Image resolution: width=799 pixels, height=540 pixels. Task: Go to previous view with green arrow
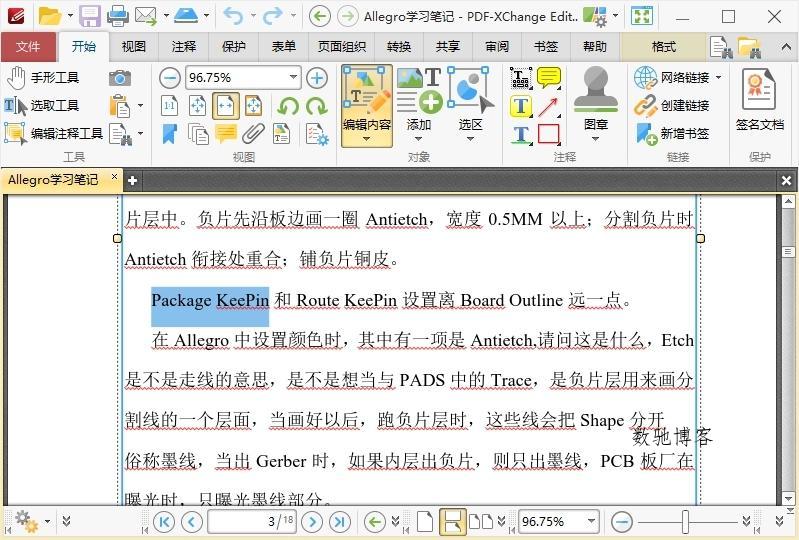pos(320,16)
